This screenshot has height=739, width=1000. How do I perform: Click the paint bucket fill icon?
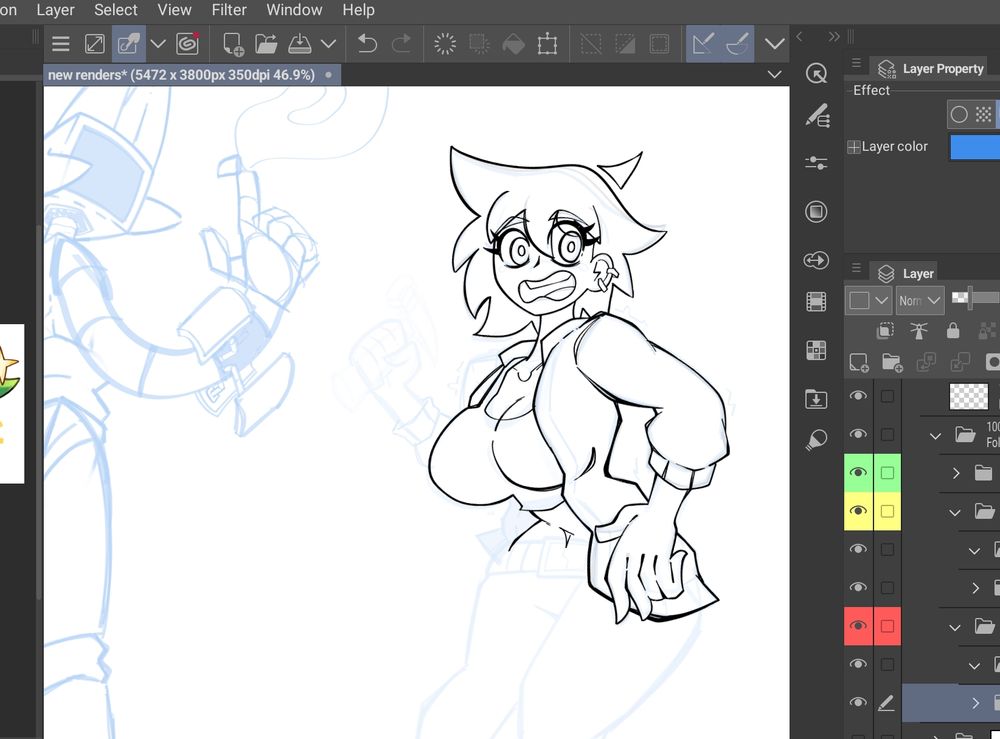513,44
